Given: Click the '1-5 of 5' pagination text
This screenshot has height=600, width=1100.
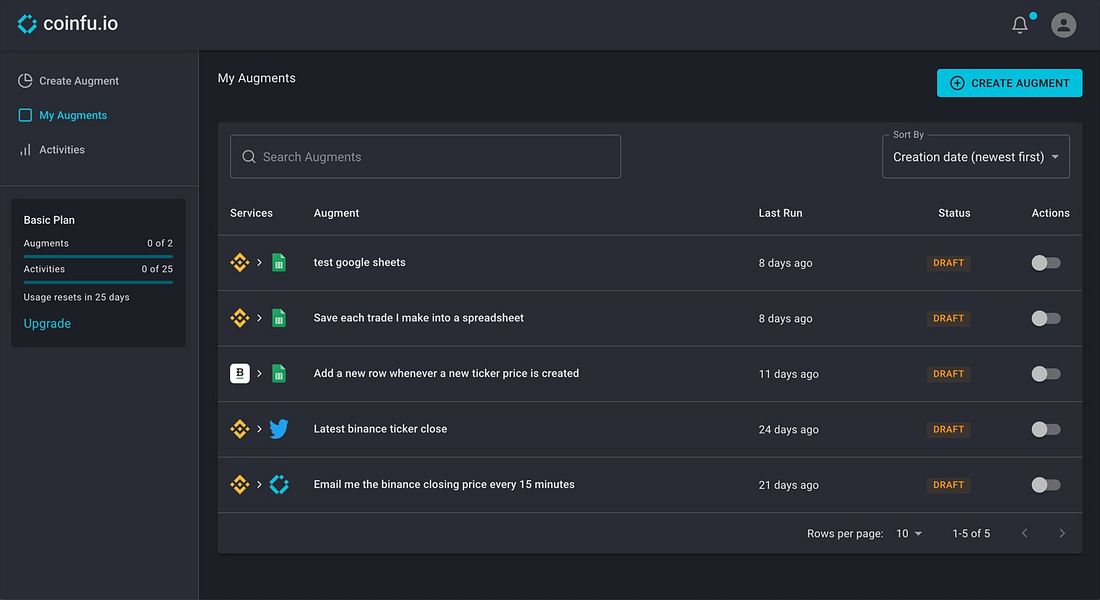Looking at the screenshot, I should [971, 533].
